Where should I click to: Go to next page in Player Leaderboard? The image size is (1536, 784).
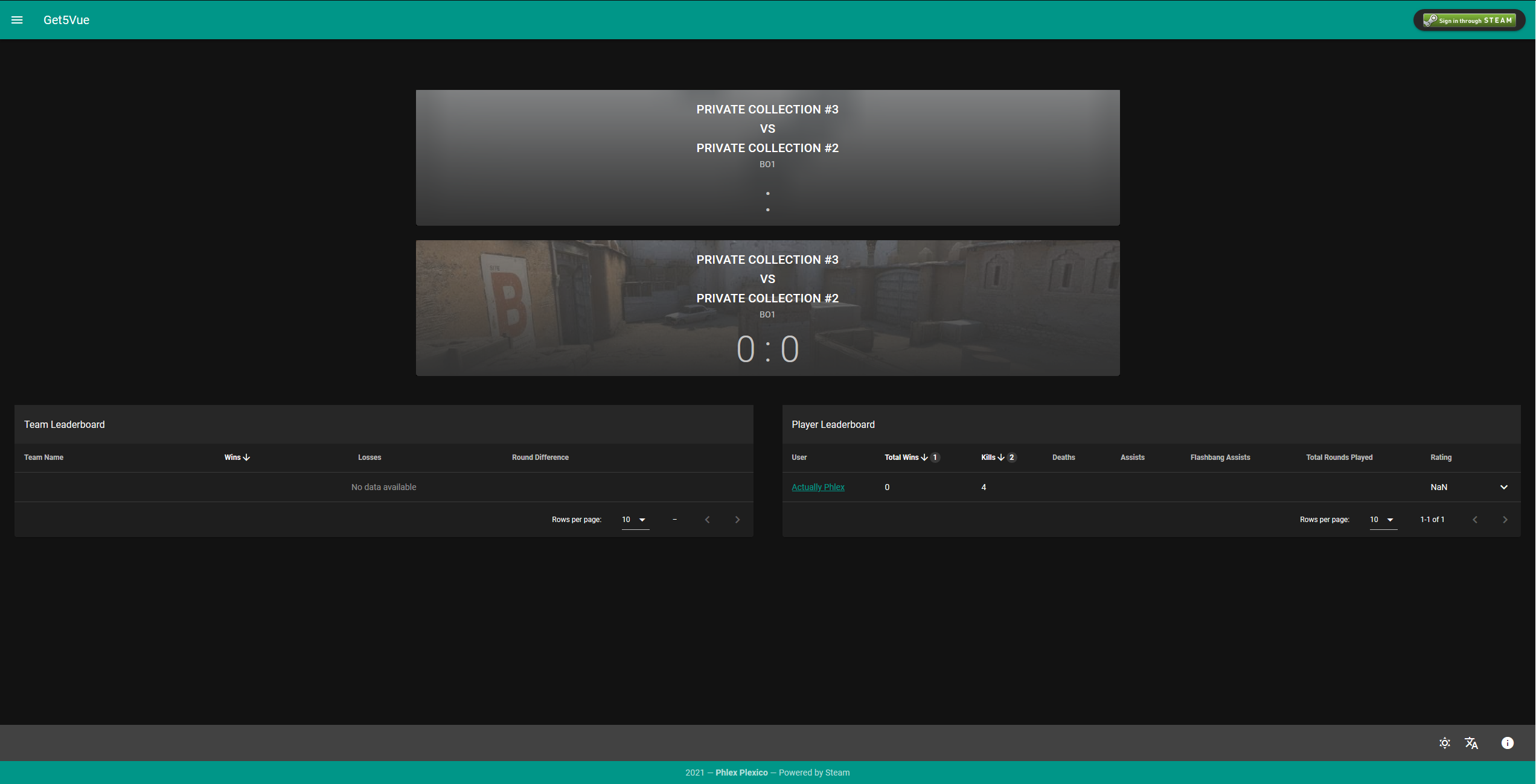point(1505,520)
